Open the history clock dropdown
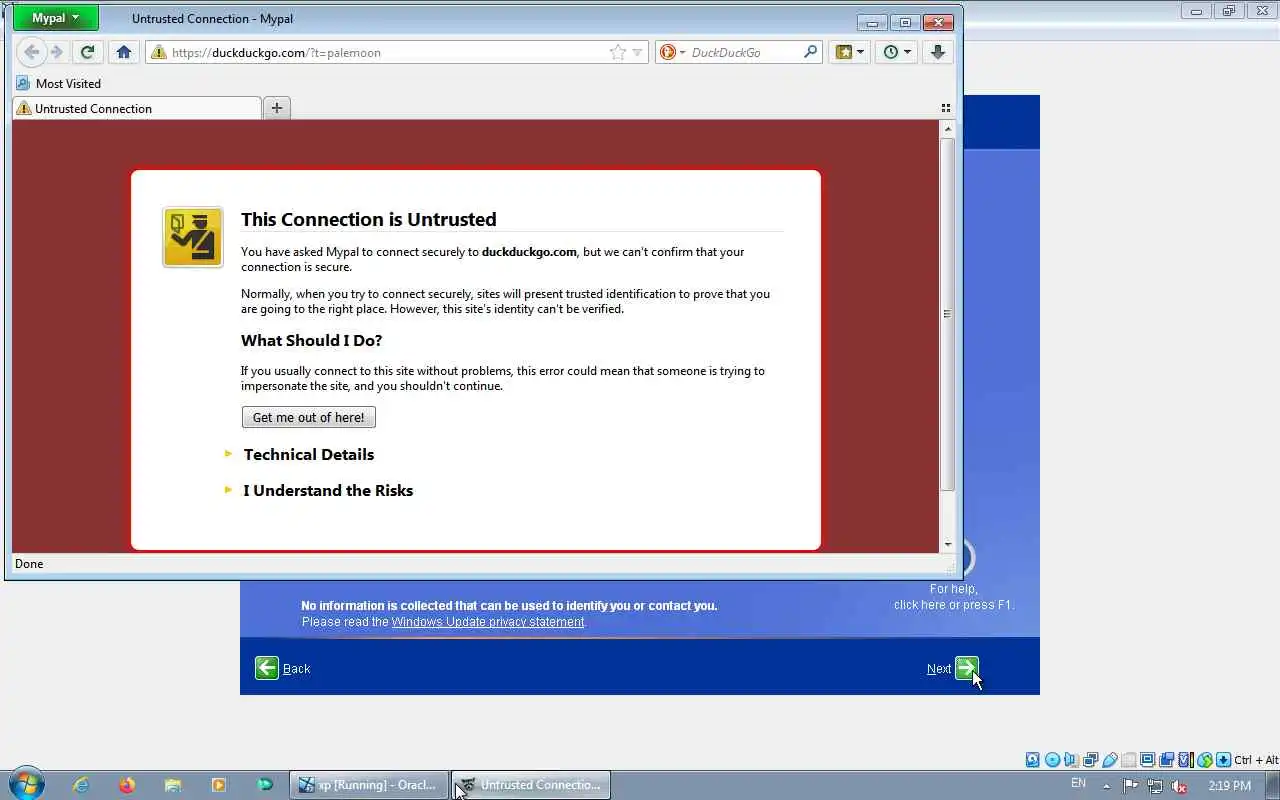The image size is (1280, 800). pos(897,52)
